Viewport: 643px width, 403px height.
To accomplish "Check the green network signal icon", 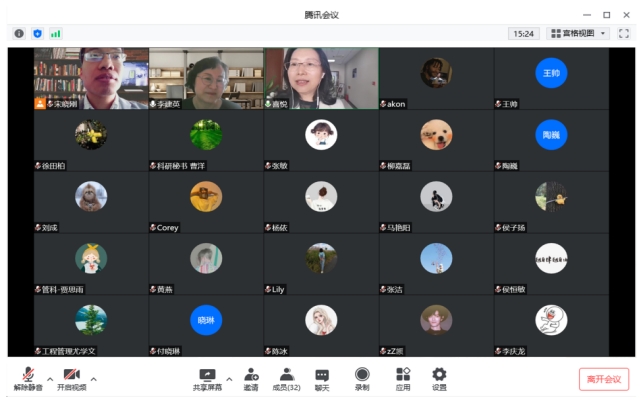I will [56, 33].
